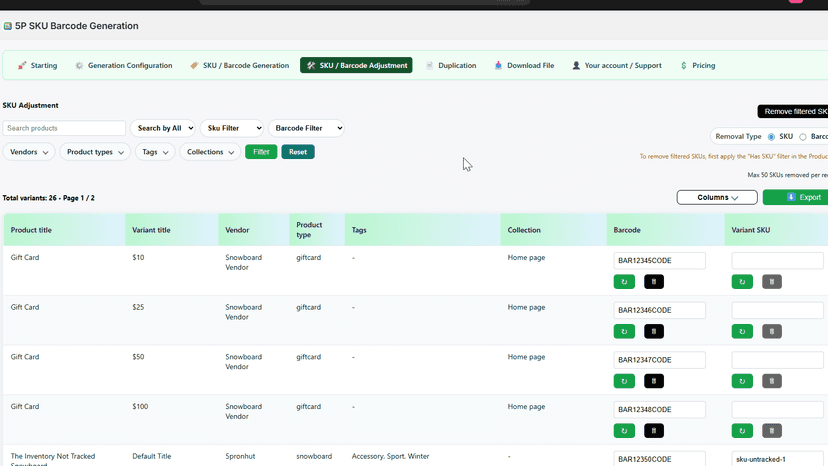Click the BAR12348CODE barcode field
This screenshot has height=466, width=828.
[659, 409]
